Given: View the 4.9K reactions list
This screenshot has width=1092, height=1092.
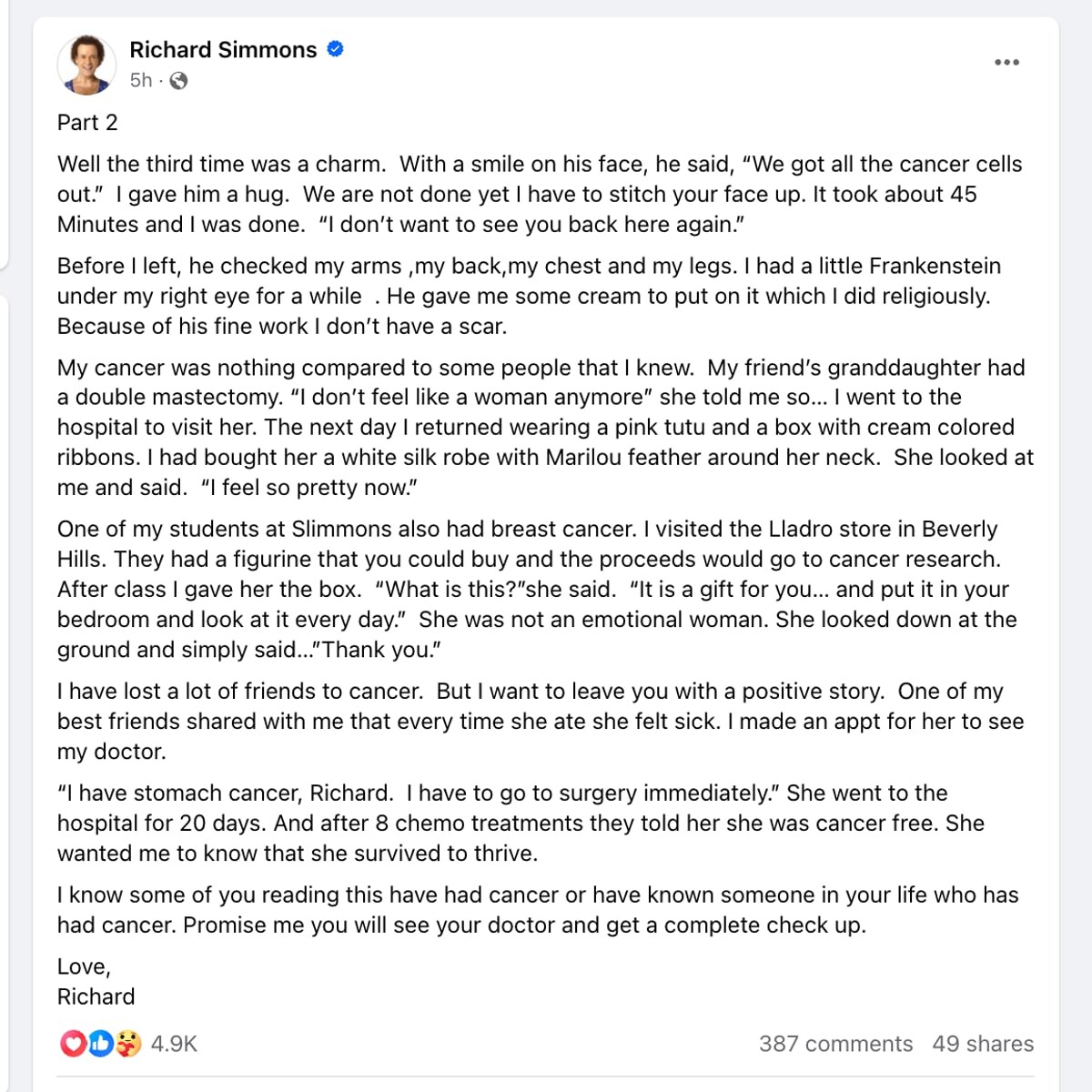Looking at the screenshot, I should click(174, 1044).
